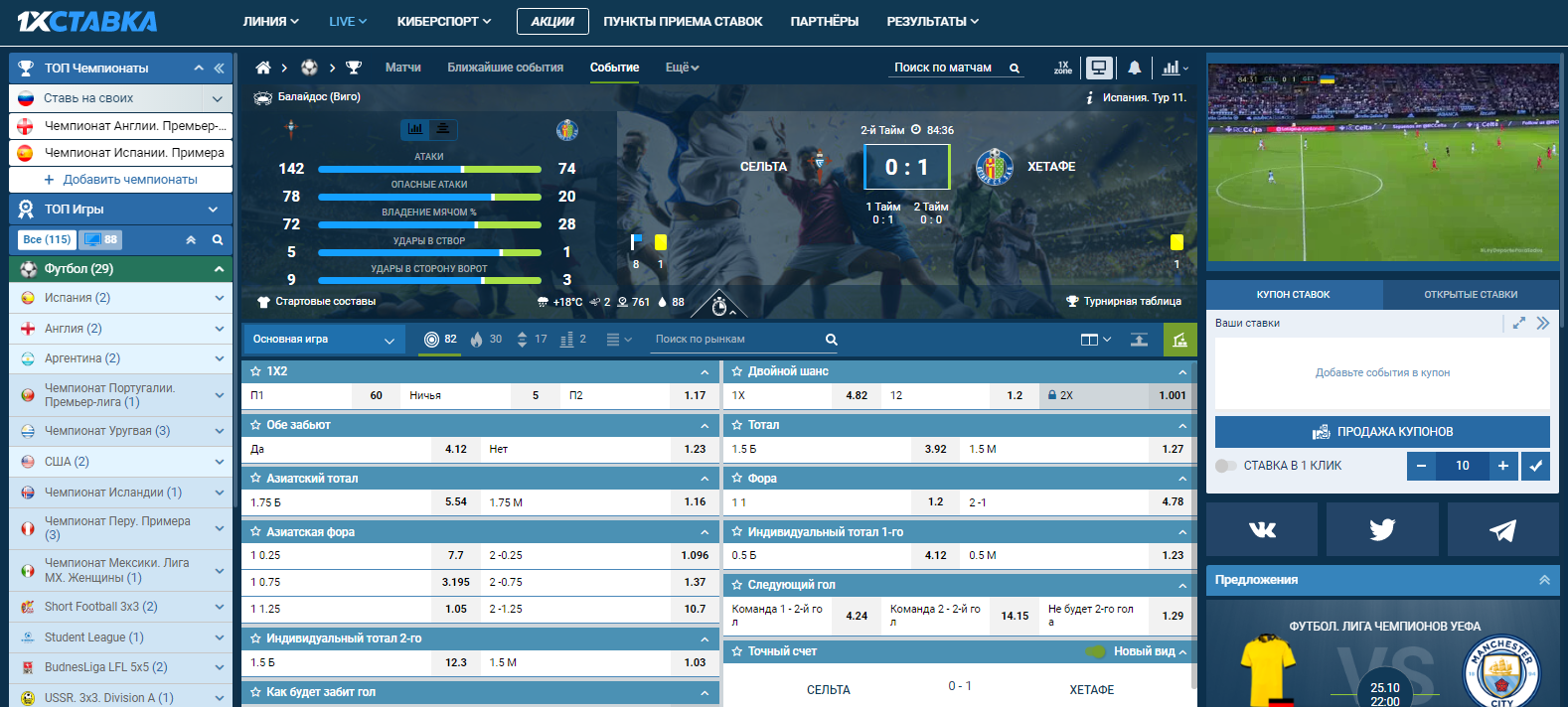Click the АКЦИИ button
This screenshot has height=707, width=1568.
click(x=552, y=21)
